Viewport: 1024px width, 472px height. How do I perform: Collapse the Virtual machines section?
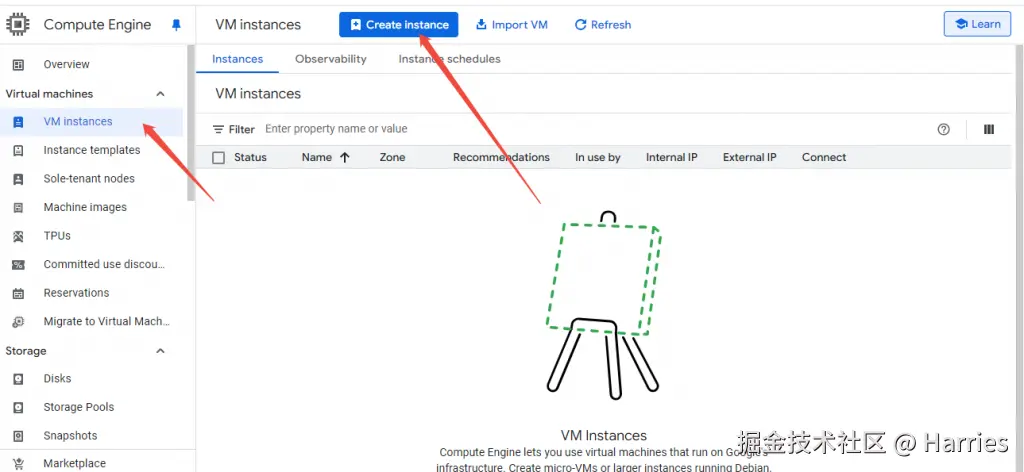[160, 94]
